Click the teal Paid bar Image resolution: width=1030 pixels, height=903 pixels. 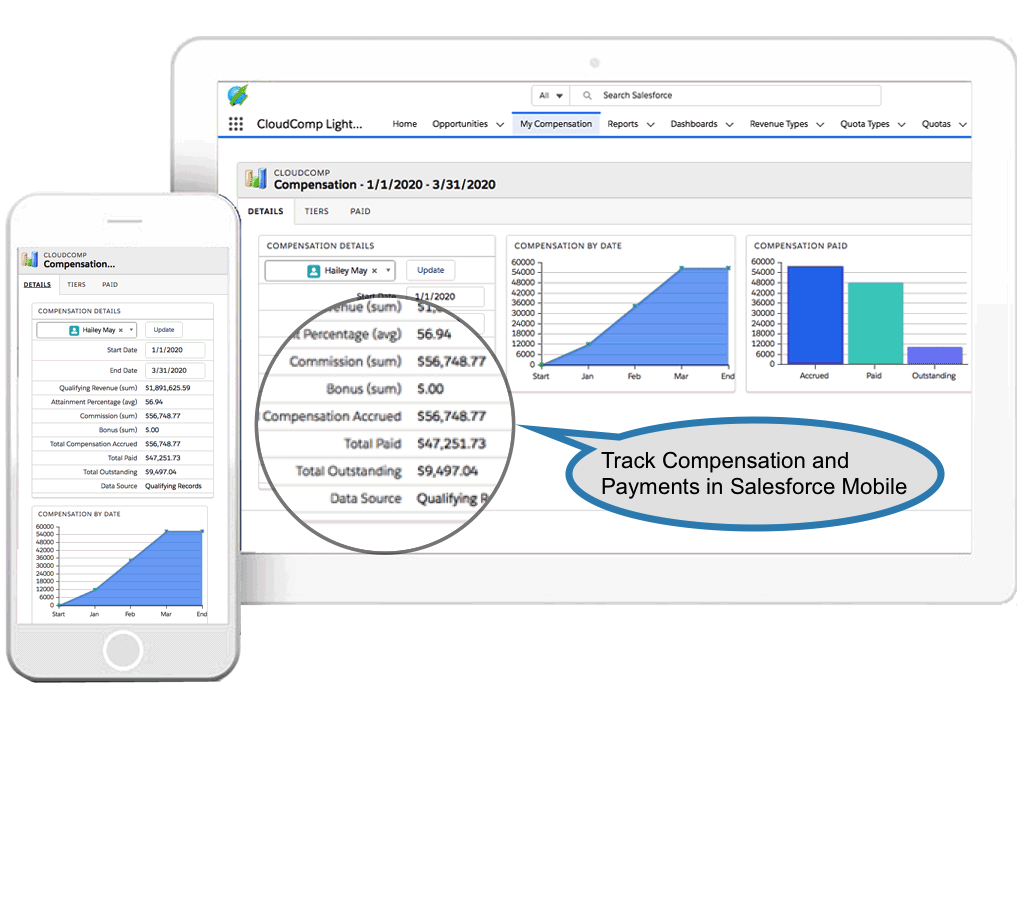[x=875, y=323]
